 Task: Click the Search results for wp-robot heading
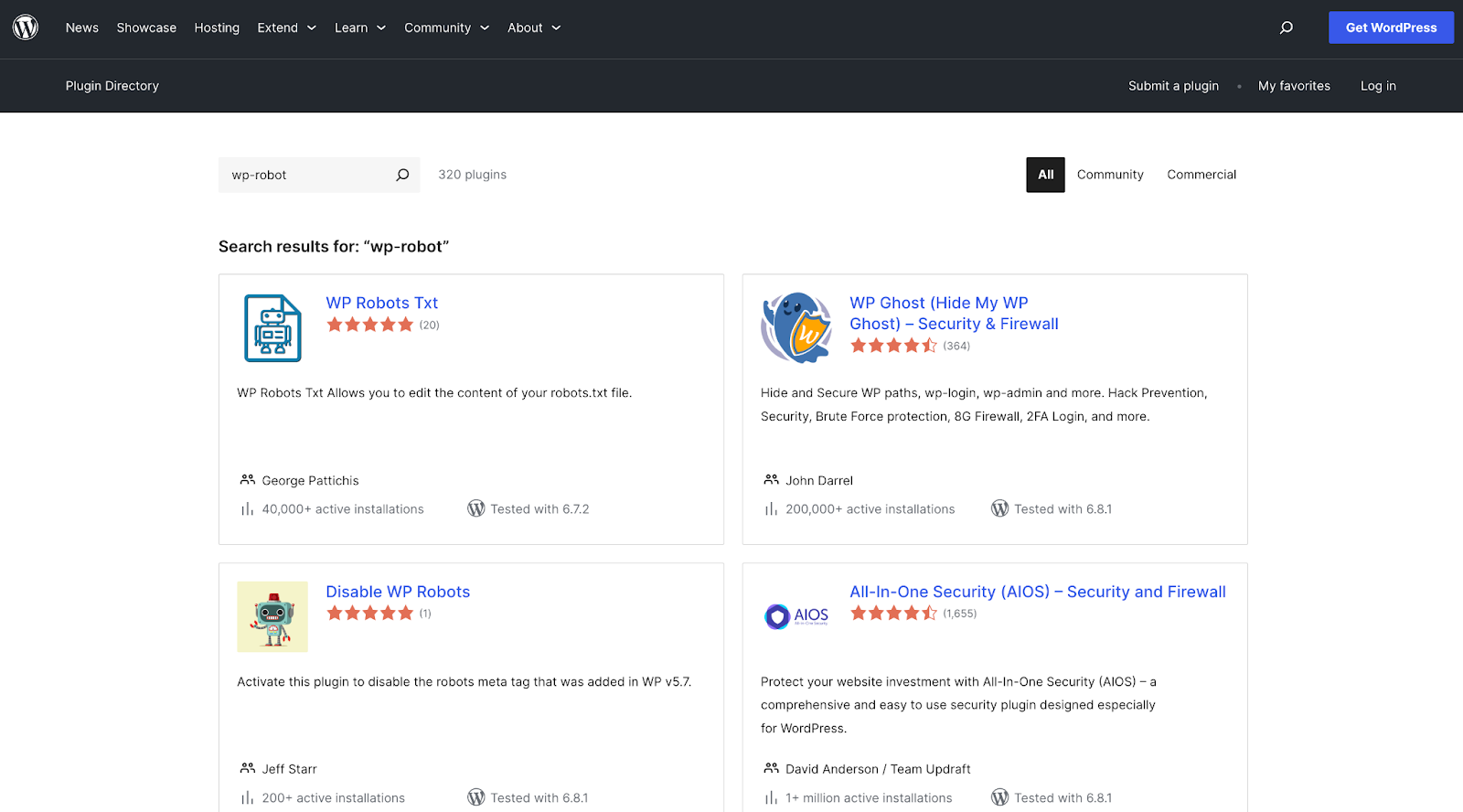tap(334, 247)
